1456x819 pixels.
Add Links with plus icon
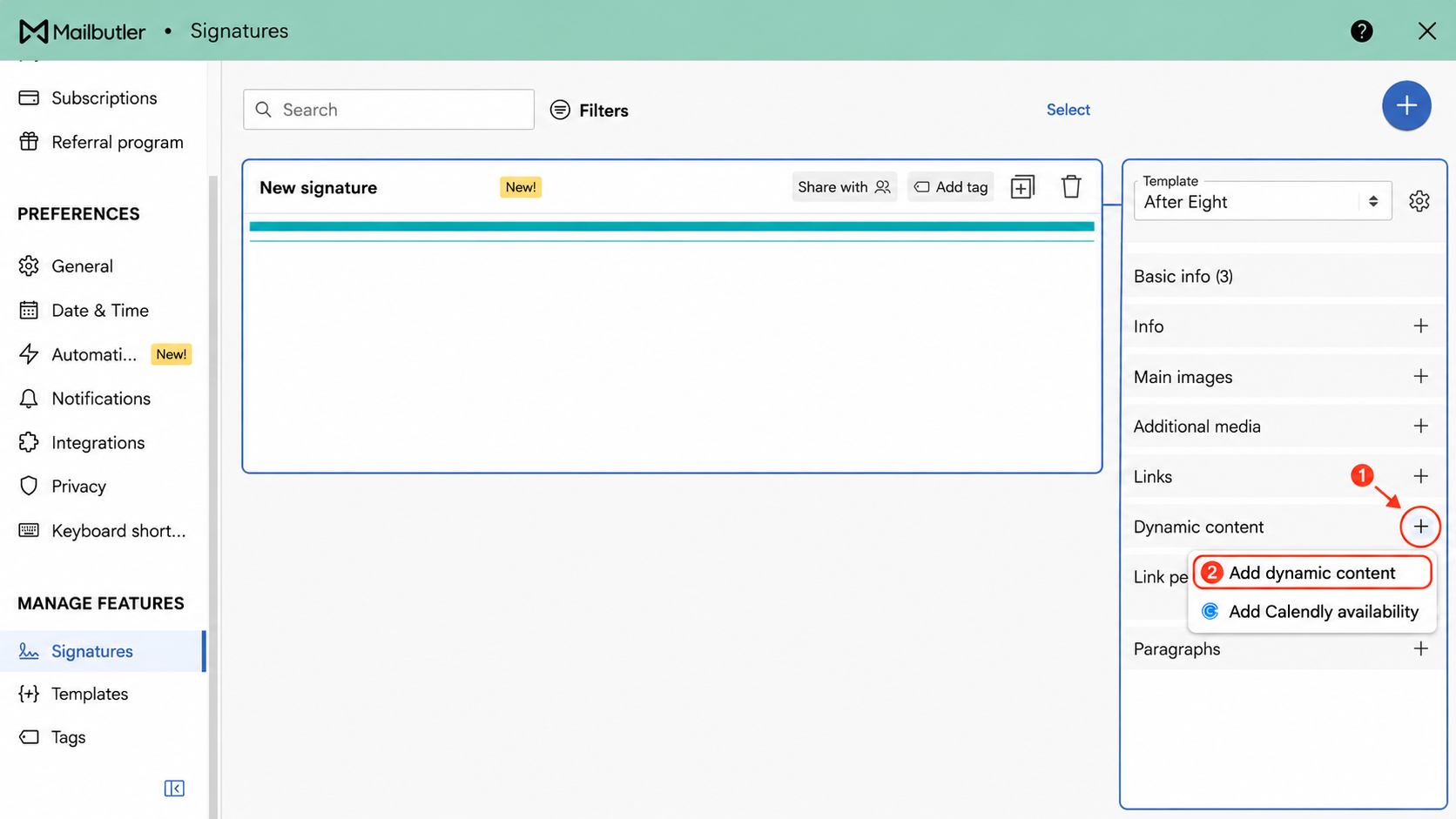coord(1420,476)
